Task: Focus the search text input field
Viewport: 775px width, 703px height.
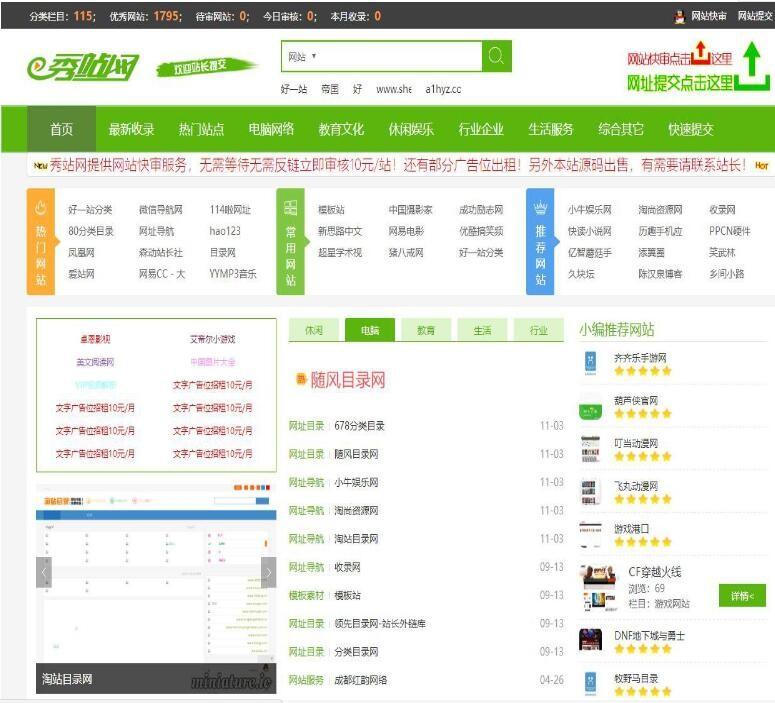Action: click(400, 57)
